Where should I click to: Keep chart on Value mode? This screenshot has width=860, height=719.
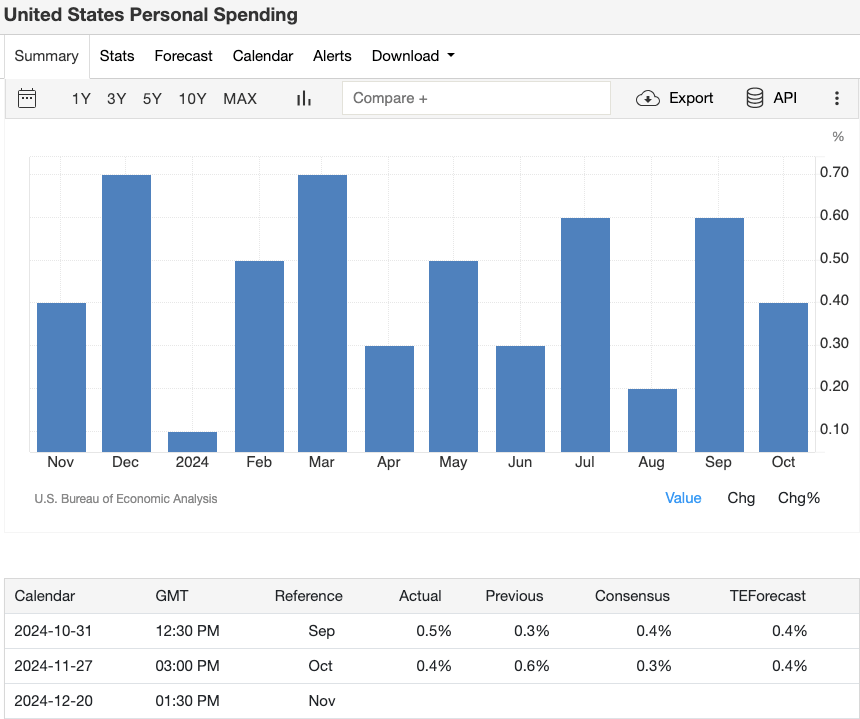click(x=683, y=498)
